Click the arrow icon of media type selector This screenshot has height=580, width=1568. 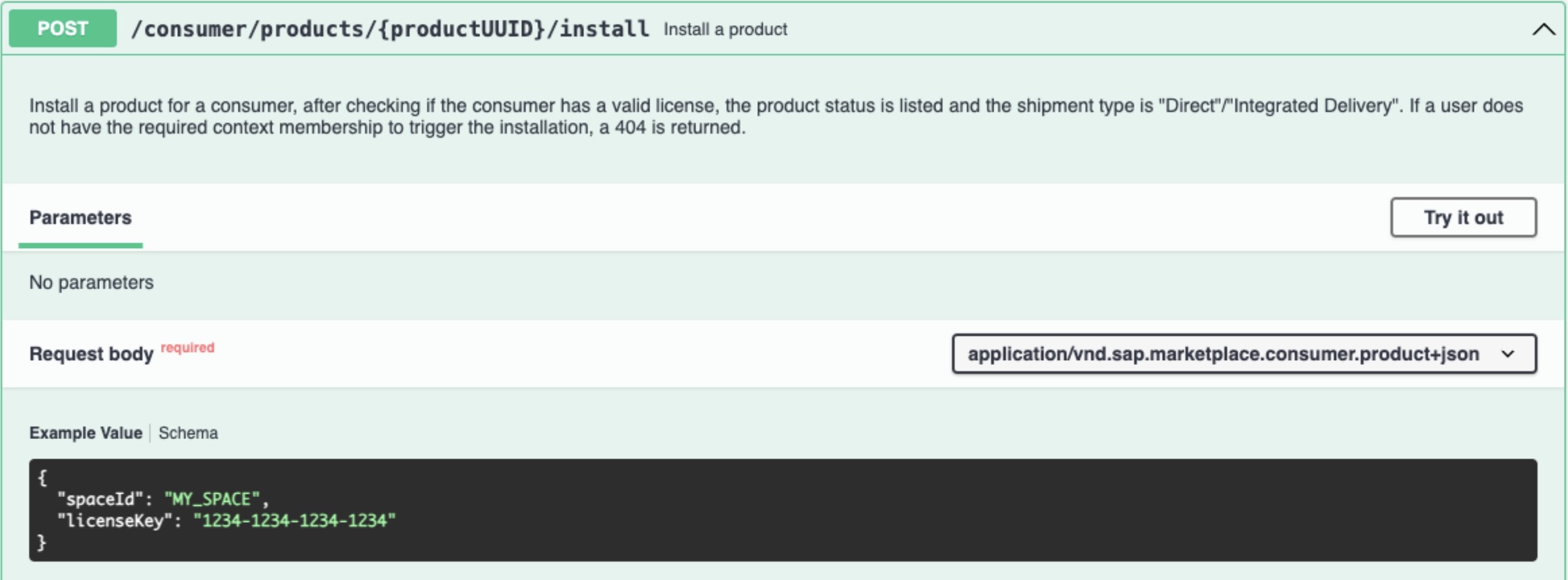1508,354
